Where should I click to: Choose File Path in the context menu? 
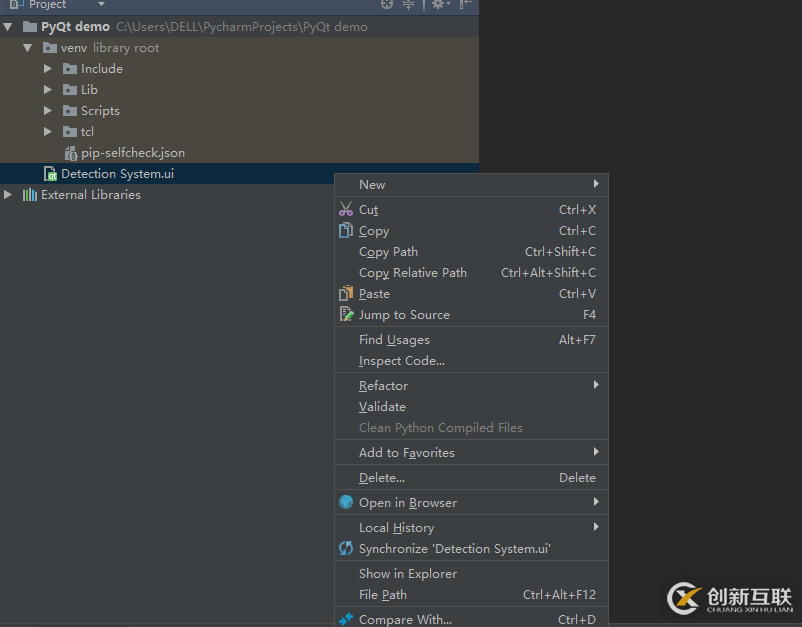471,595
